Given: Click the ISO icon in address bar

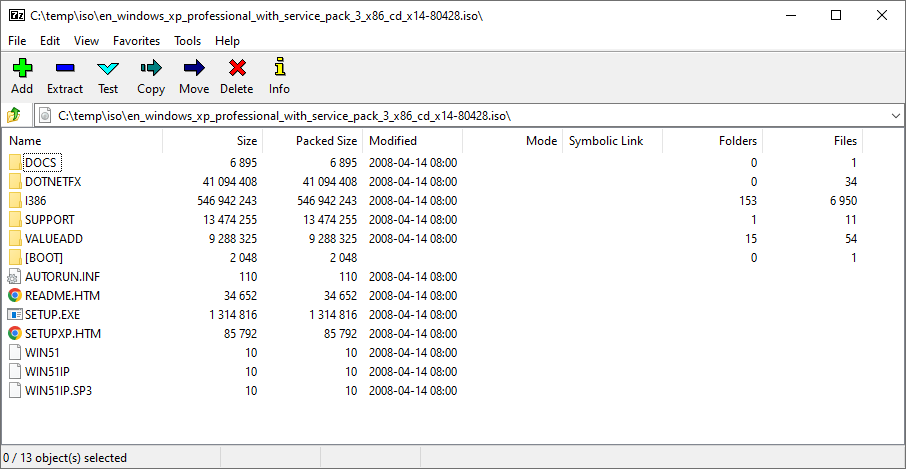Looking at the screenshot, I should click(x=46, y=116).
